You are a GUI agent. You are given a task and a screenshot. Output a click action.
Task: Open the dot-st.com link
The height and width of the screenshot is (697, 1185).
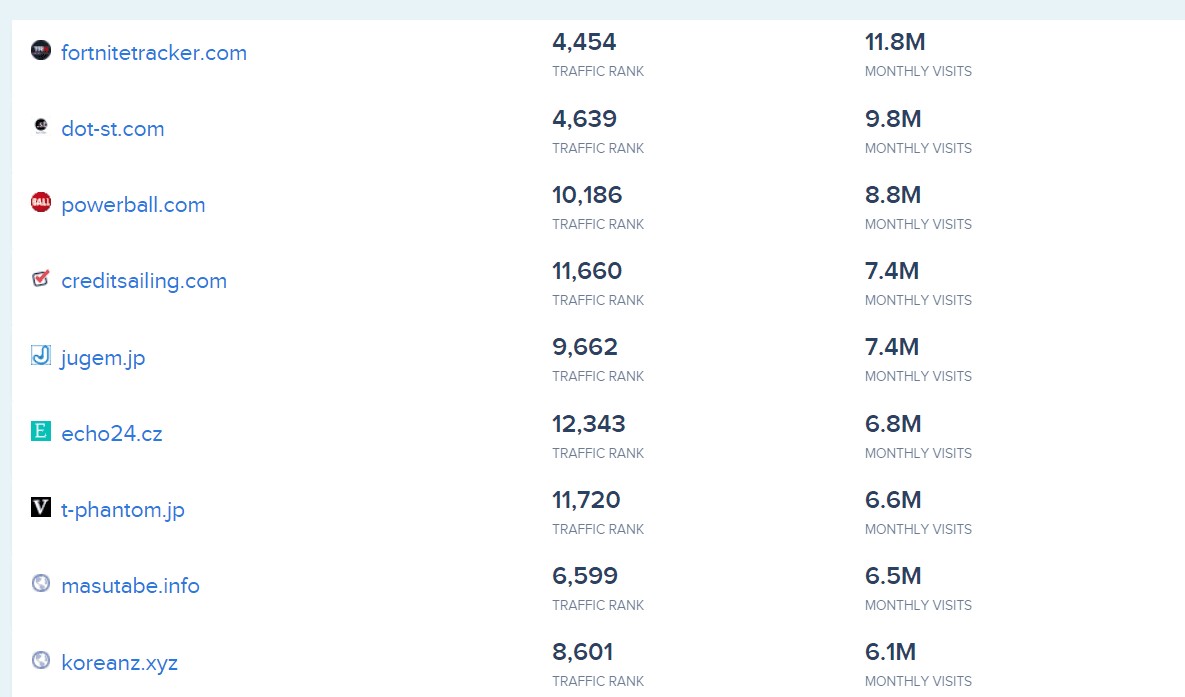point(113,129)
